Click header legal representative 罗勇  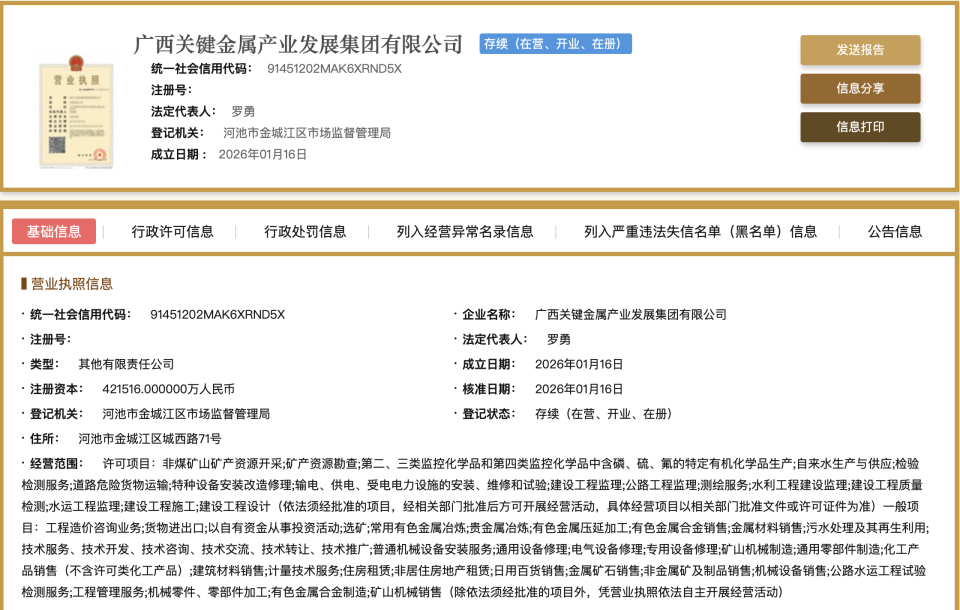pos(243,111)
